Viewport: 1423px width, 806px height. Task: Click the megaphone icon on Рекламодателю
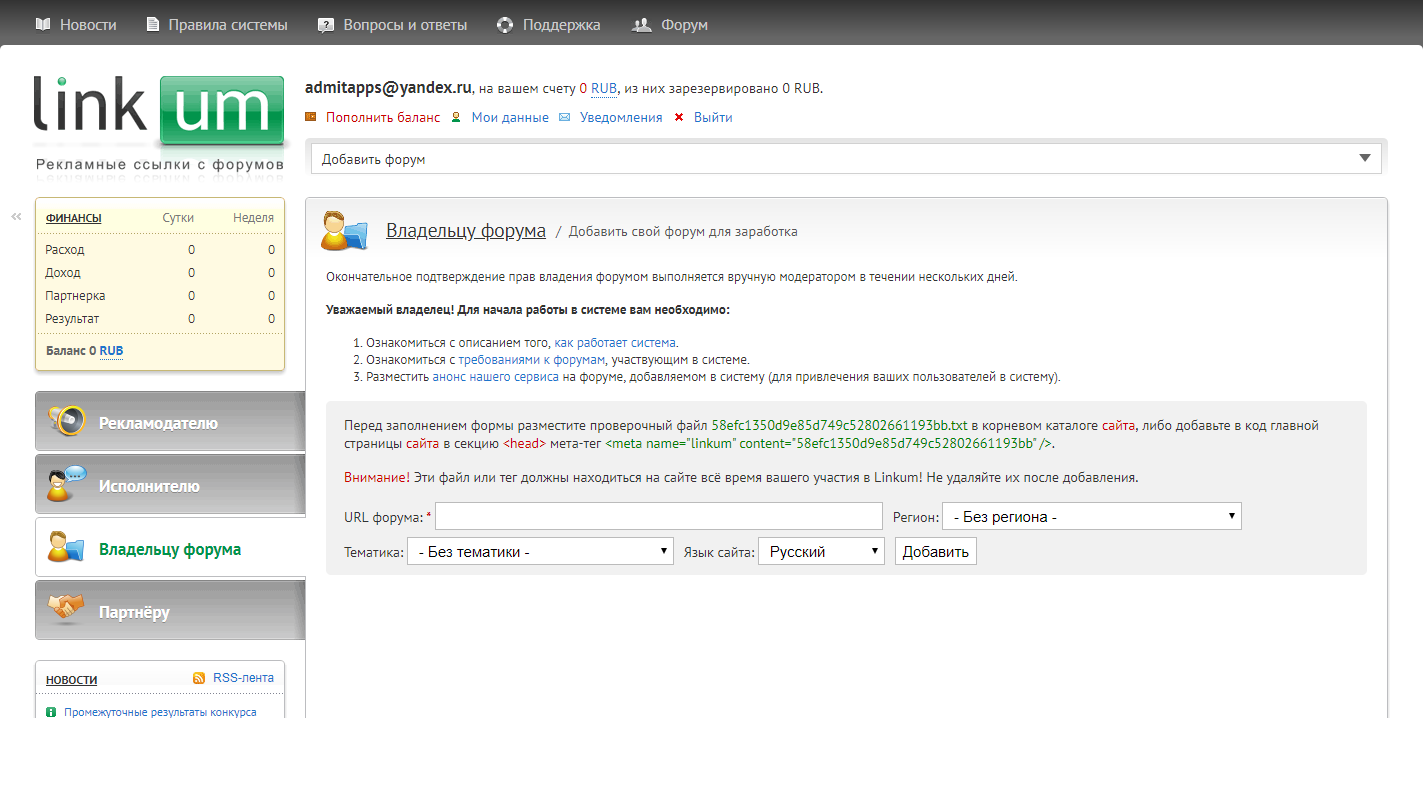coord(68,422)
